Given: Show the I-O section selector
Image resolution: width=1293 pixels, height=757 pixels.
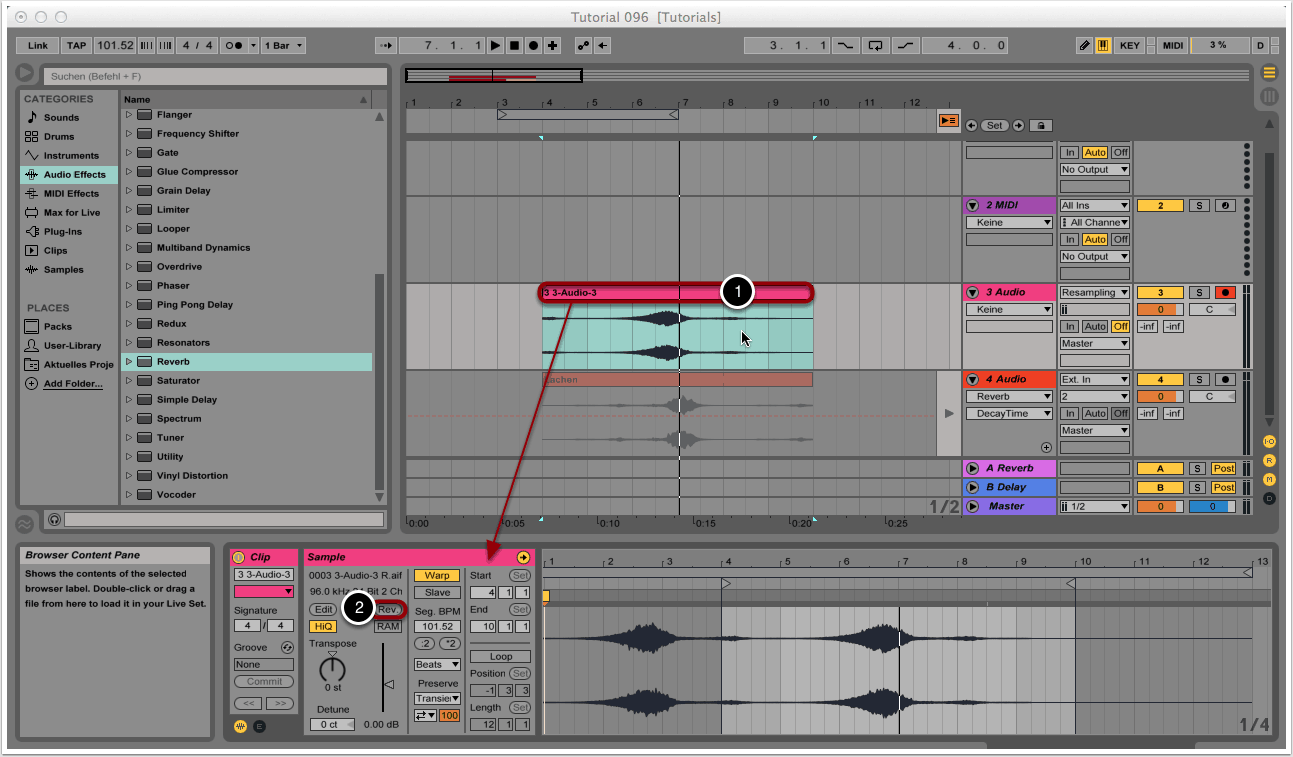Looking at the screenshot, I should coord(1269,441).
